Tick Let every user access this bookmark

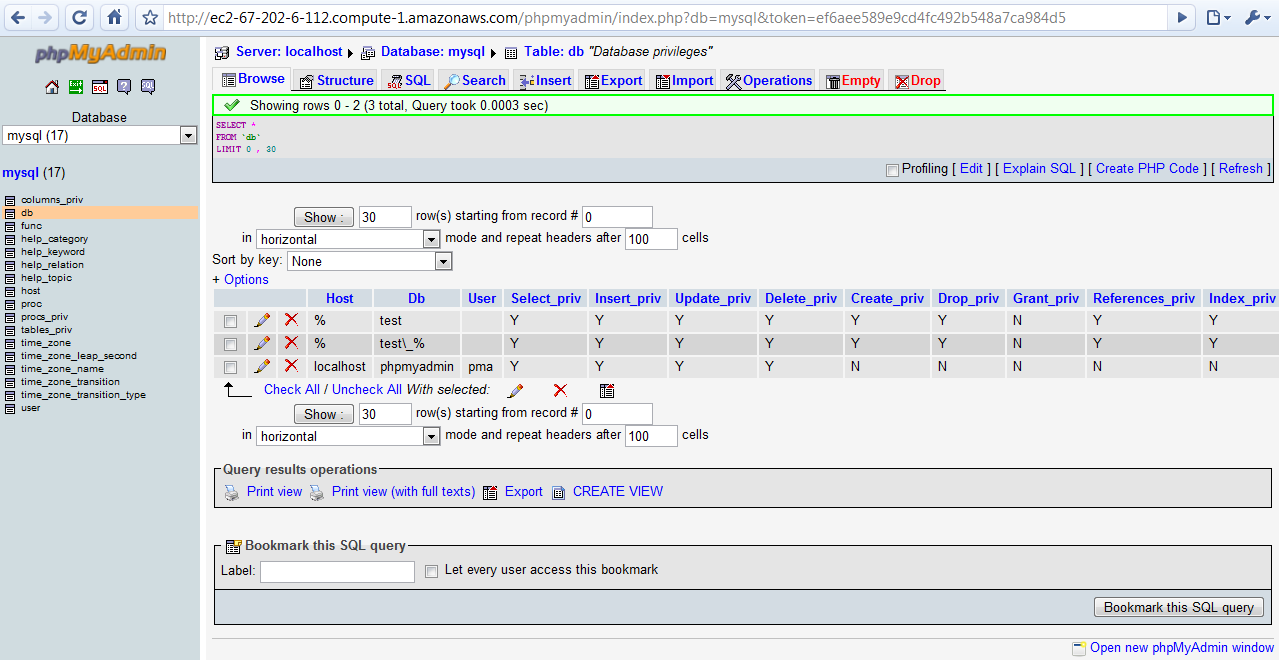pos(431,570)
